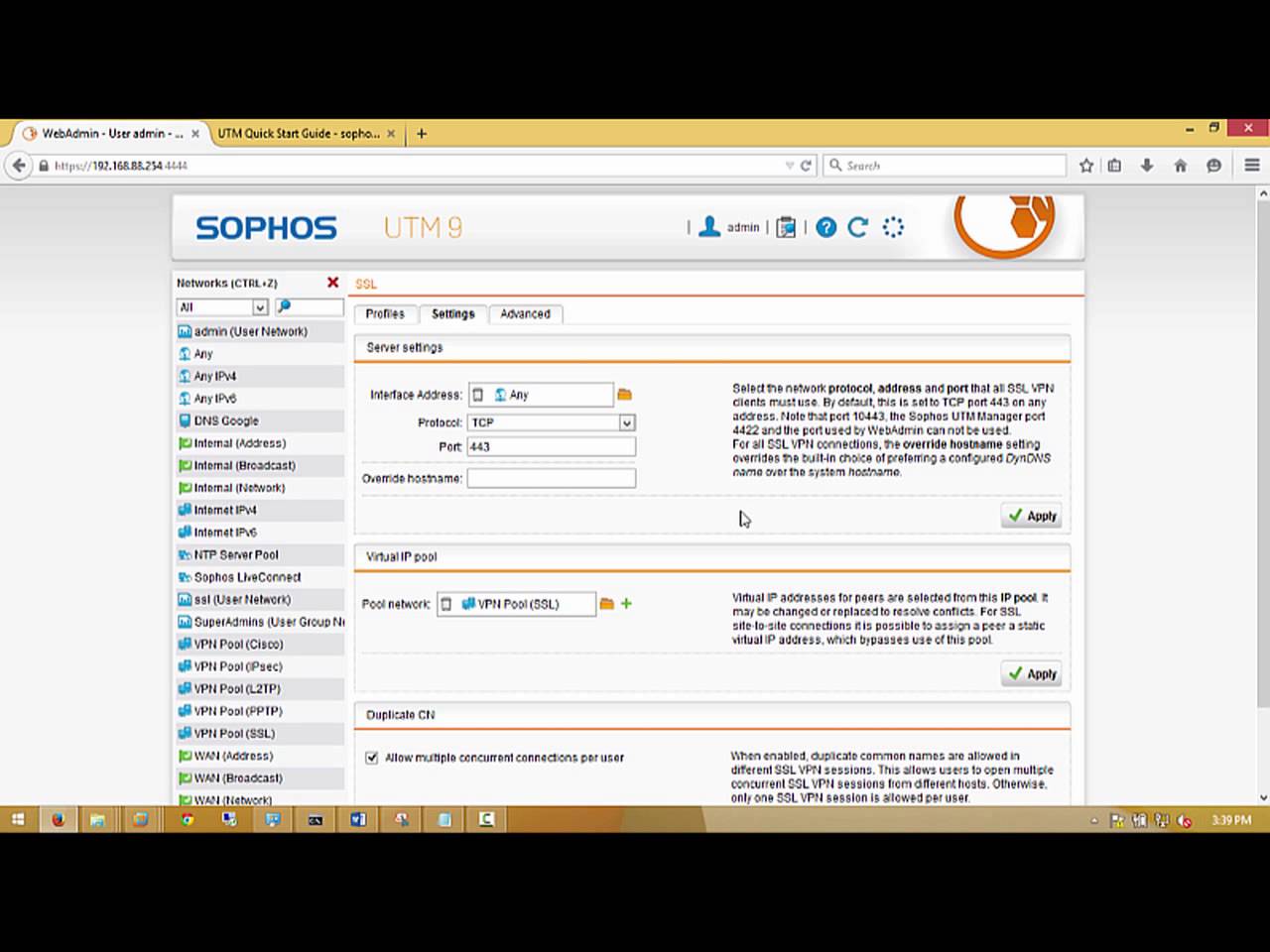
Task: Select Internal (Network) network object
Action: tap(260, 488)
